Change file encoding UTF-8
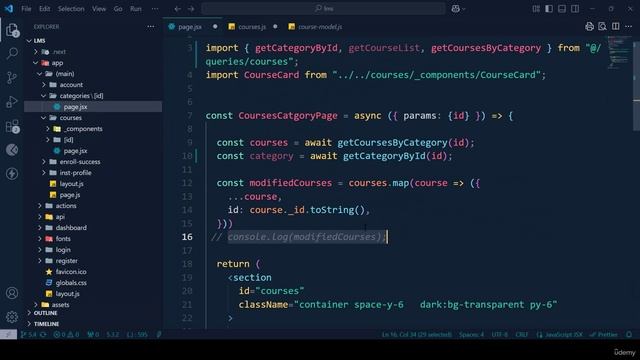The width and height of the screenshot is (640, 360). pyautogui.click(x=500, y=335)
